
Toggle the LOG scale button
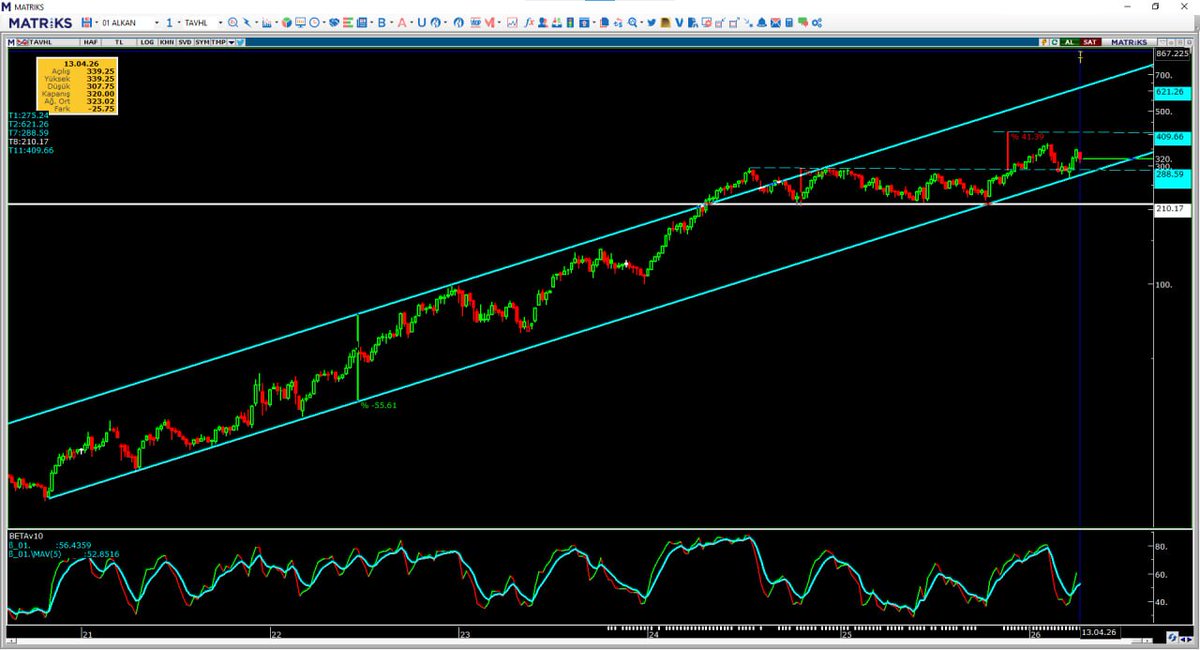tap(146, 42)
